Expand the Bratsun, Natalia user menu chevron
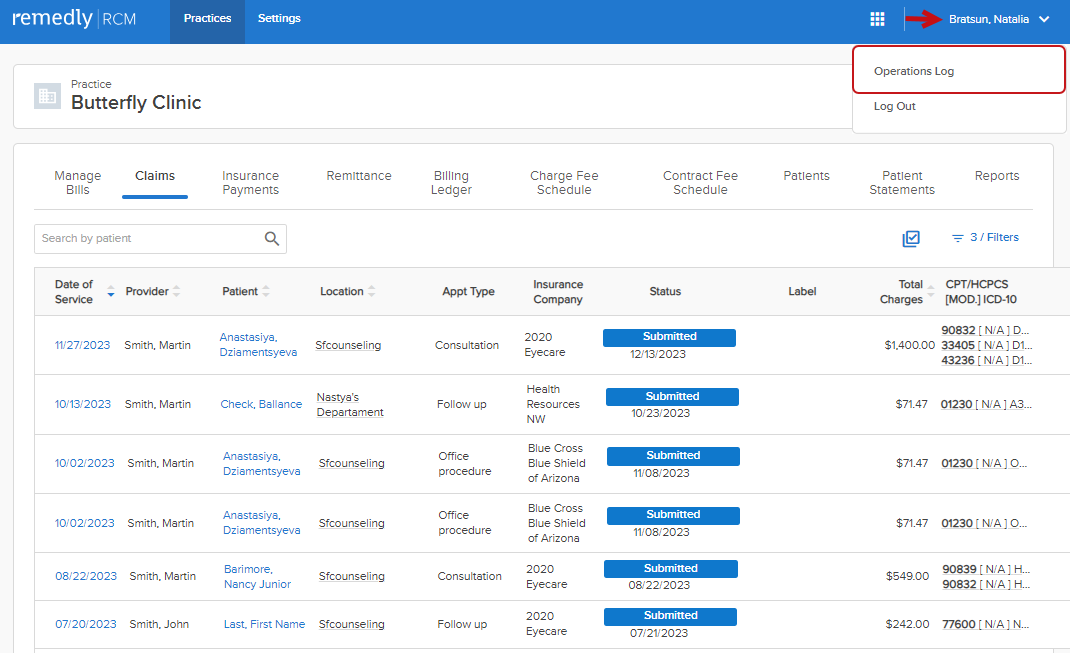The image size is (1070, 653). coord(1044,19)
